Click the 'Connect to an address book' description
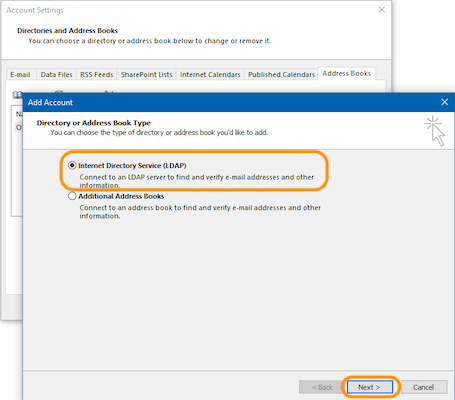This screenshot has width=455, height=400. pos(200,212)
